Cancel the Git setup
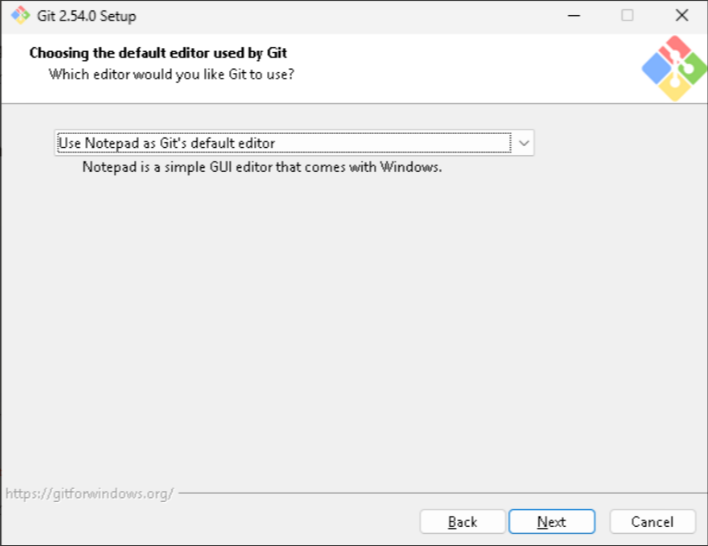Image resolution: width=708 pixels, height=546 pixels. [x=652, y=522]
